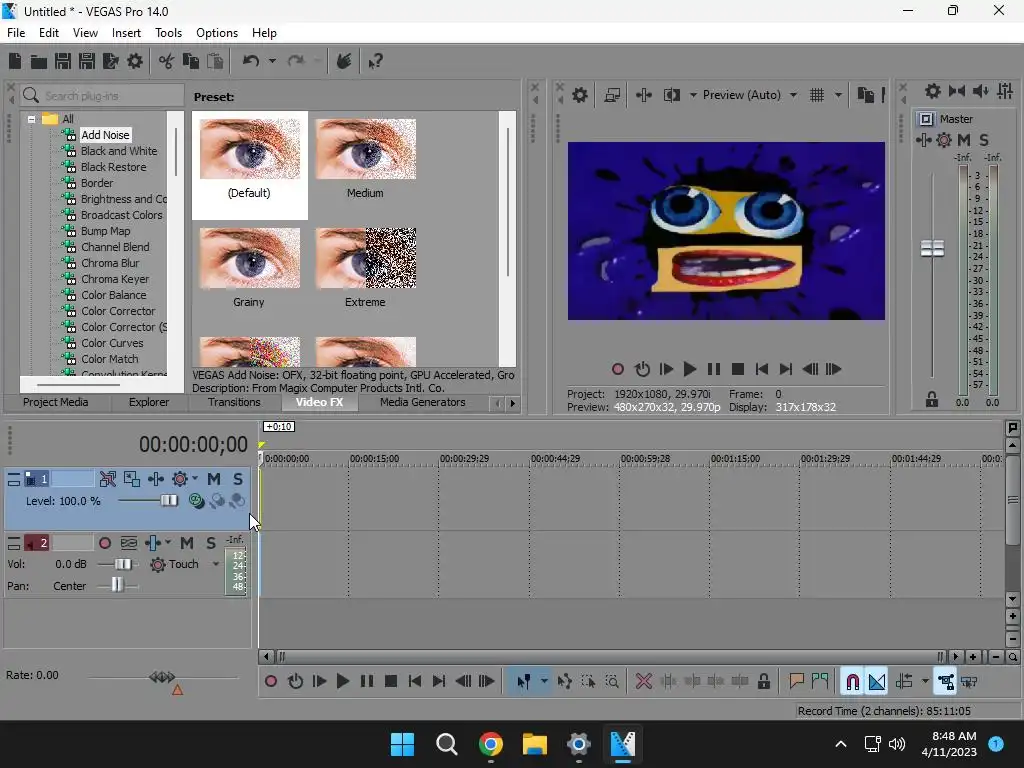The width and height of the screenshot is (1024, 768).
Task: Insert a marker with the marker flag icon
Action: coord(796,682)
